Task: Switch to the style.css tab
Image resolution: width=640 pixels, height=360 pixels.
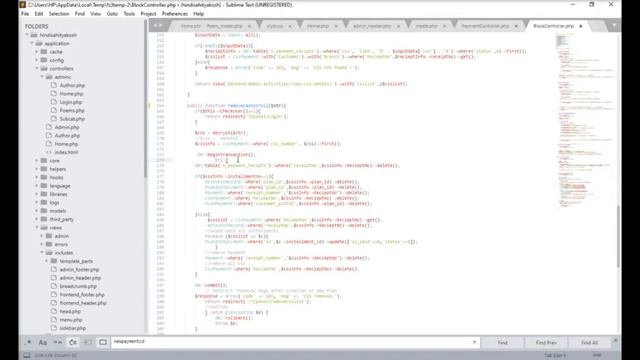Action: click(275, 26)
